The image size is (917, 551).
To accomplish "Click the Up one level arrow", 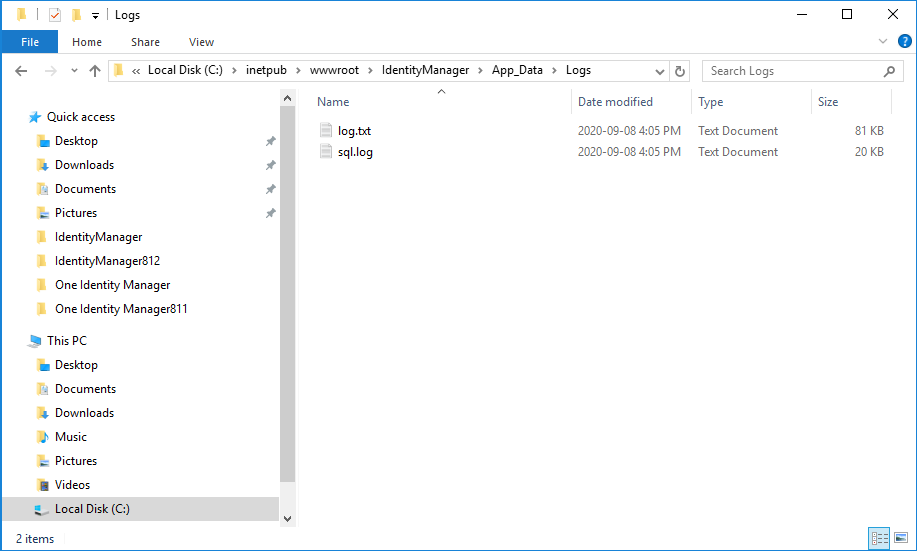I will pyautogui.click(x=95, y=71).
